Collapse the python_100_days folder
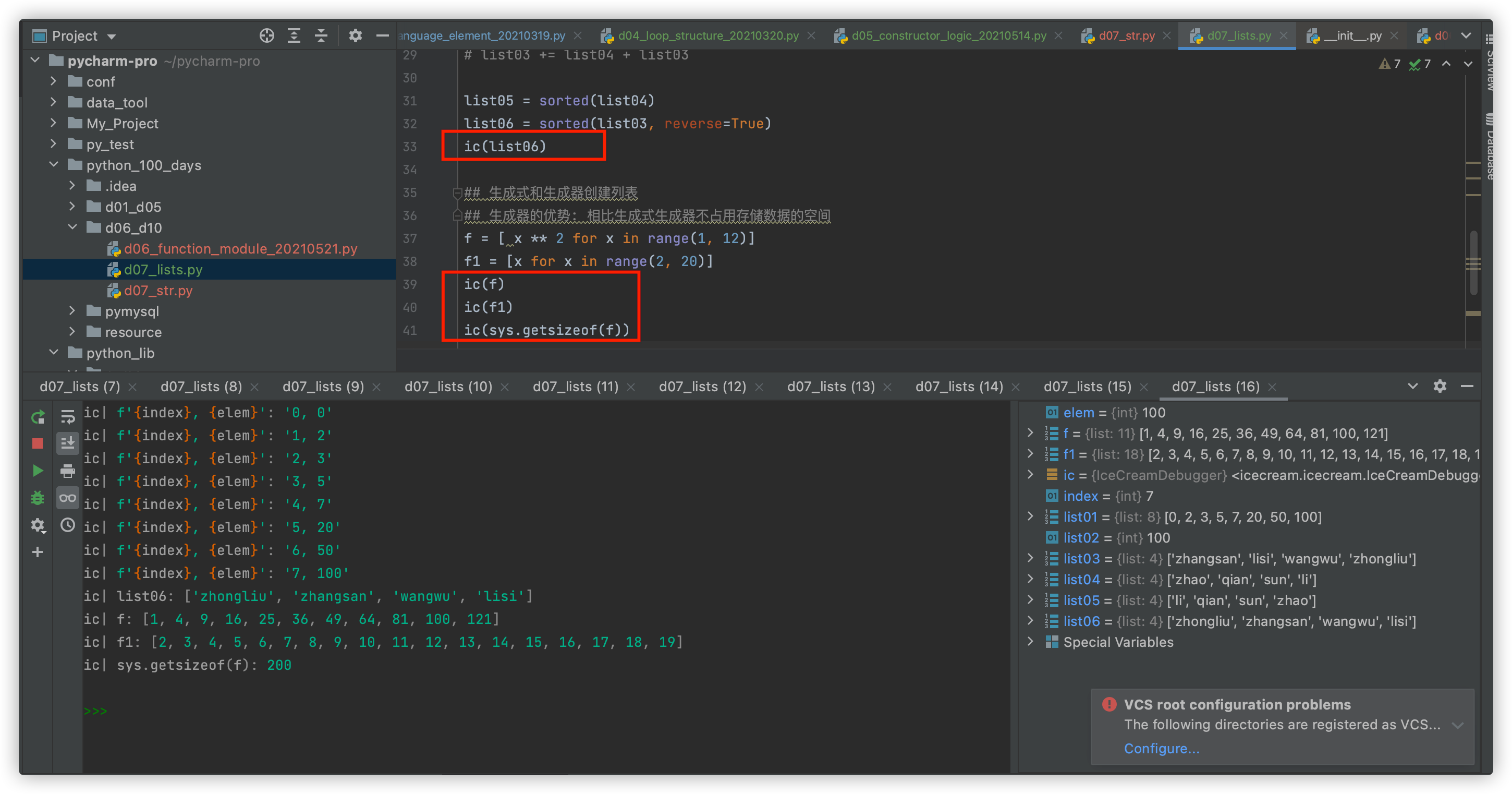The height and width of the screenshot is (794, 1512). tap(53, 164)
